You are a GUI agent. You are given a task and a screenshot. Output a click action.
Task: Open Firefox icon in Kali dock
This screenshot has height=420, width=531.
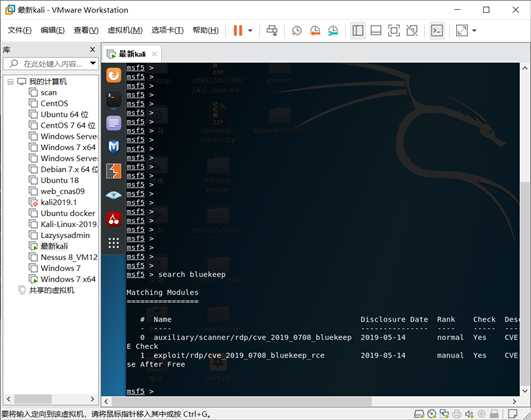click(x=113, y=75)
